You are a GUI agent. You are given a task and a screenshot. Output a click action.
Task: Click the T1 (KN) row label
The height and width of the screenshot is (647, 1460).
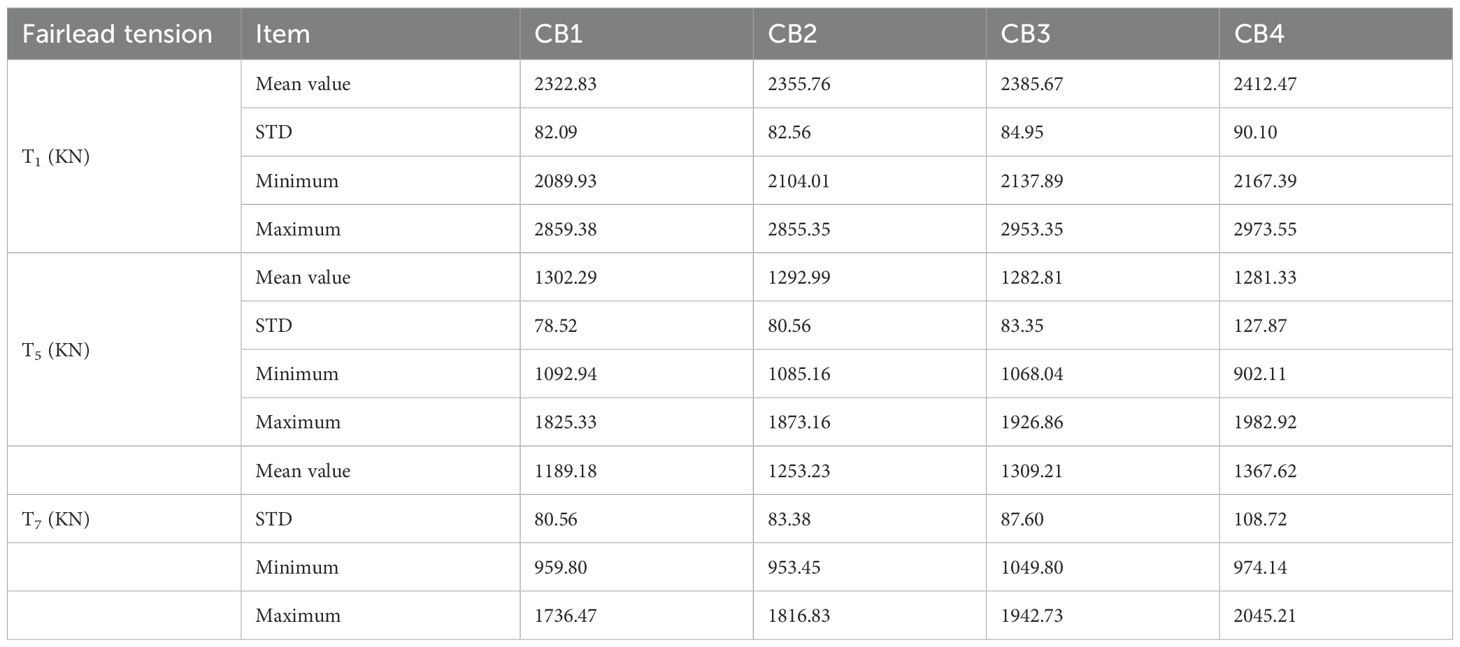tap(56, 157)
